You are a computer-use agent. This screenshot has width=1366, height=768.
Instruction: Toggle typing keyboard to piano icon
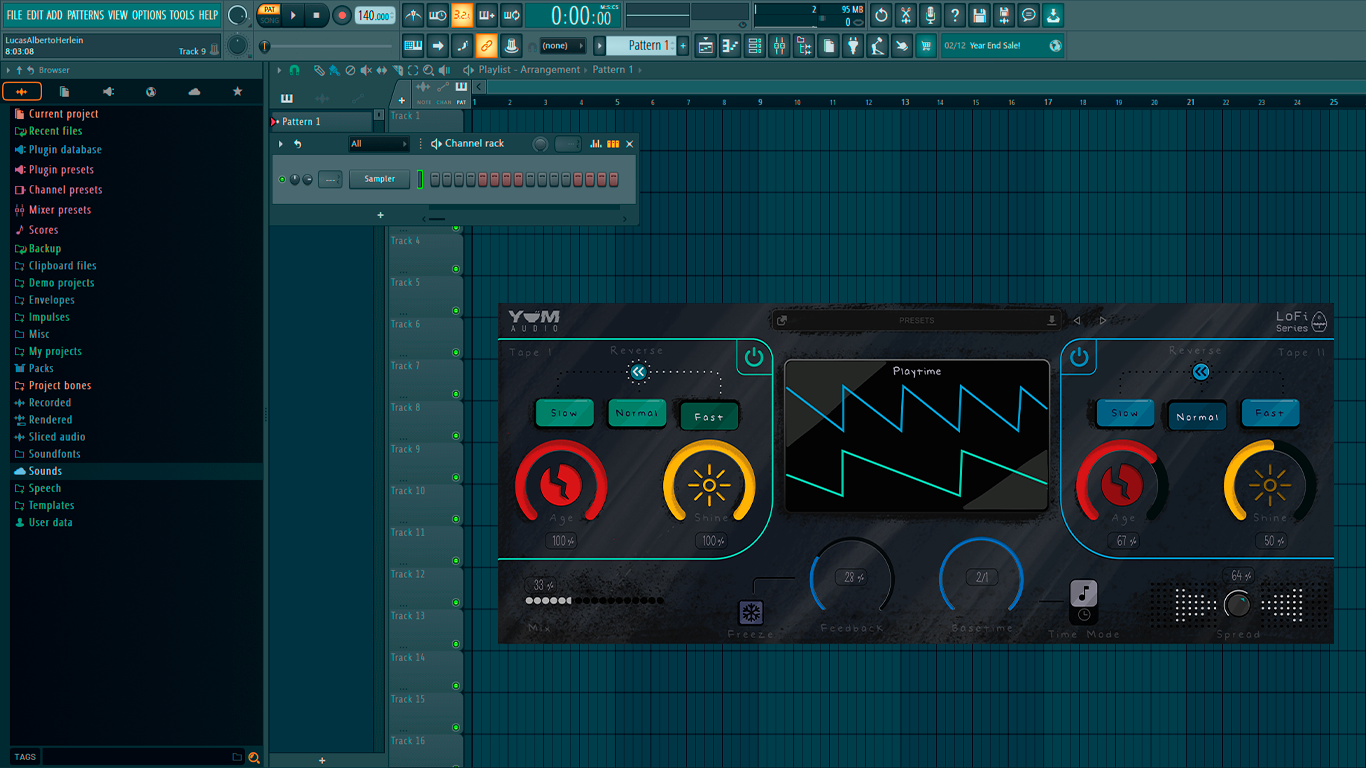[x=413, y=45]
